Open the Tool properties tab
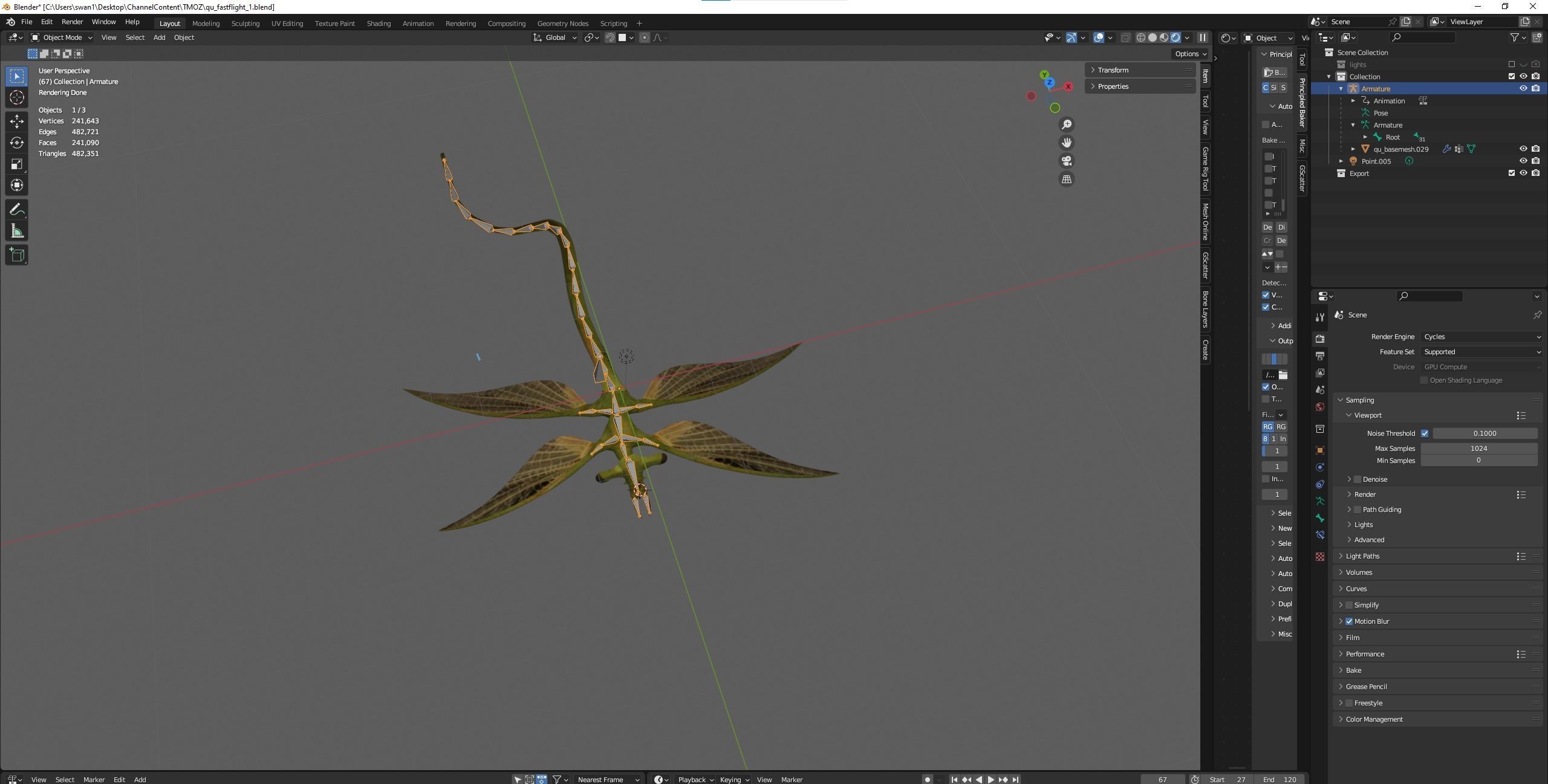The width and height of the screenshot is (1548, 784). (1320, 317)
